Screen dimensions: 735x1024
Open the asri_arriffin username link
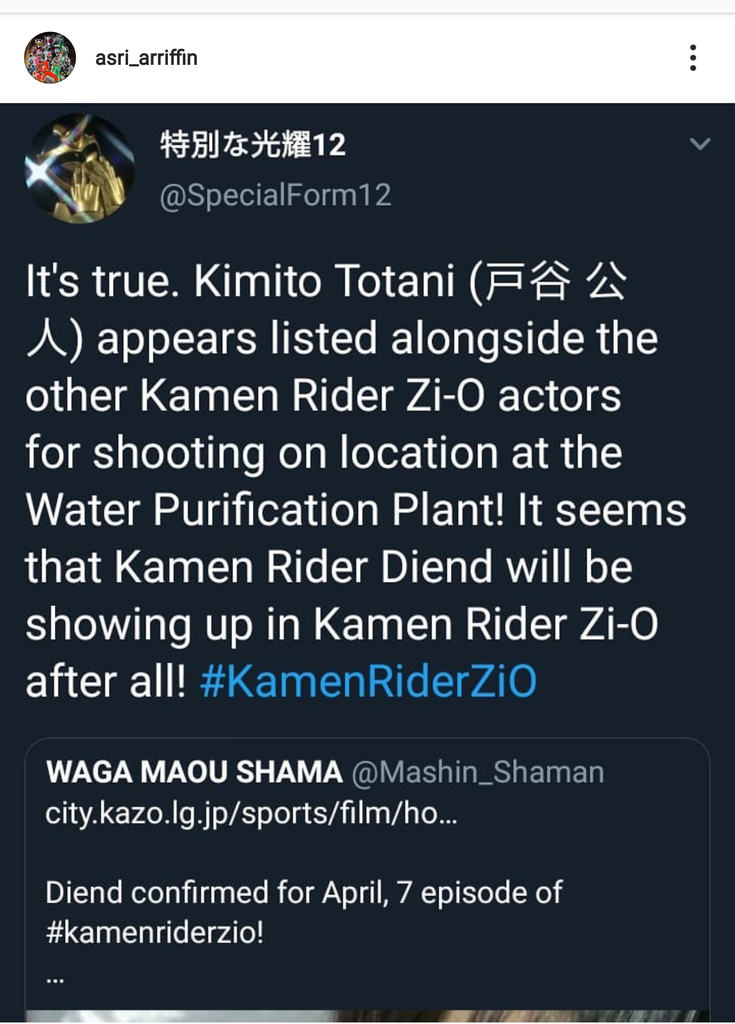coord(145,58)
